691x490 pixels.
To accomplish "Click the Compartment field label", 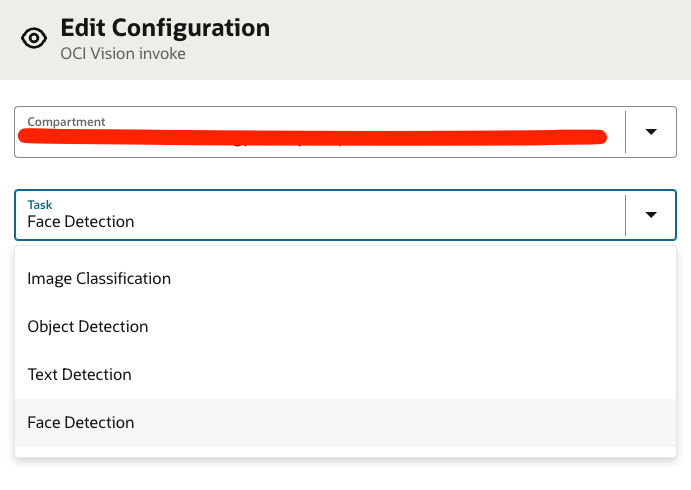I will pyautogui.click(x=66, y=122).
